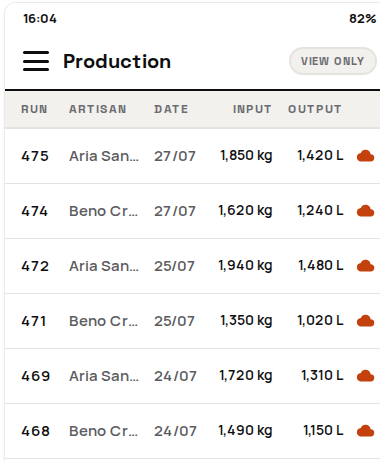Sort by the ARTISAN column header
Image resolution: width=380 pixels, height=461 pixels.
[x=98, y=109]
